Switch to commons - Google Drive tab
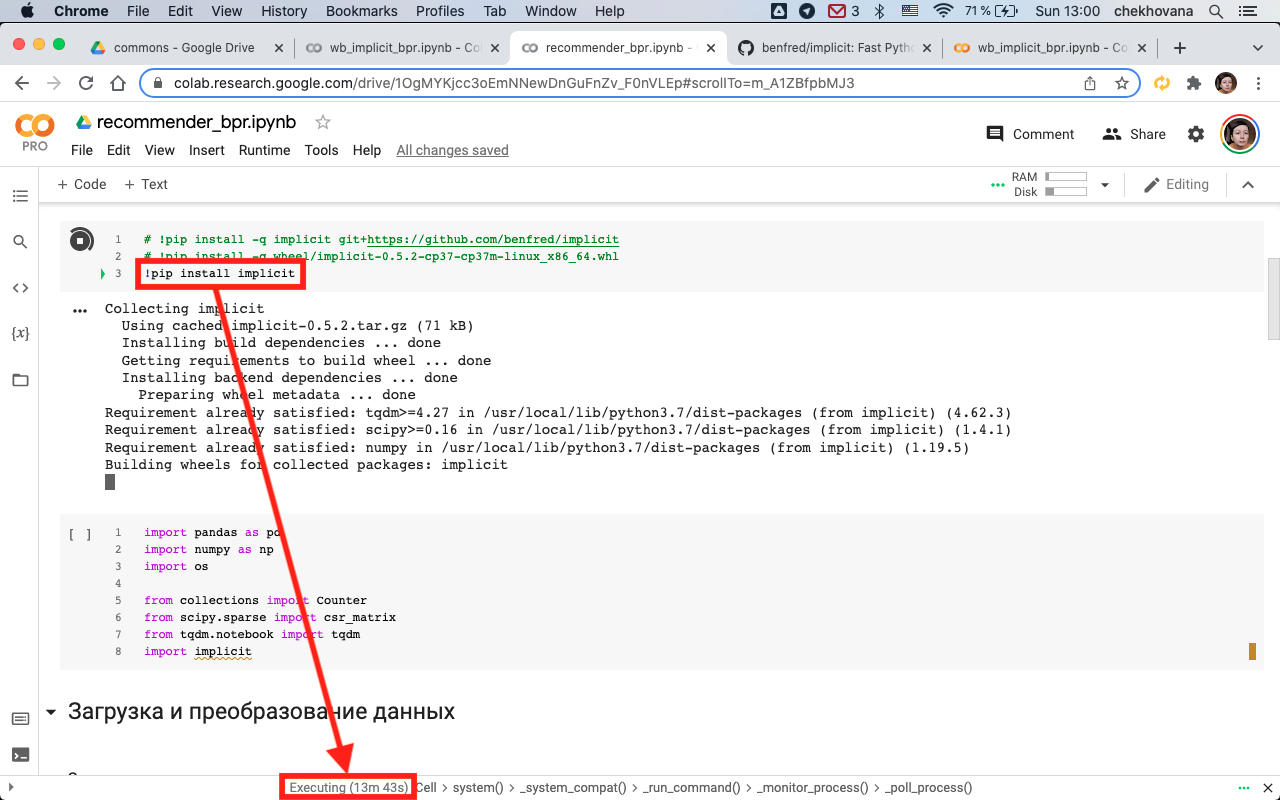 tap(185, 48)
